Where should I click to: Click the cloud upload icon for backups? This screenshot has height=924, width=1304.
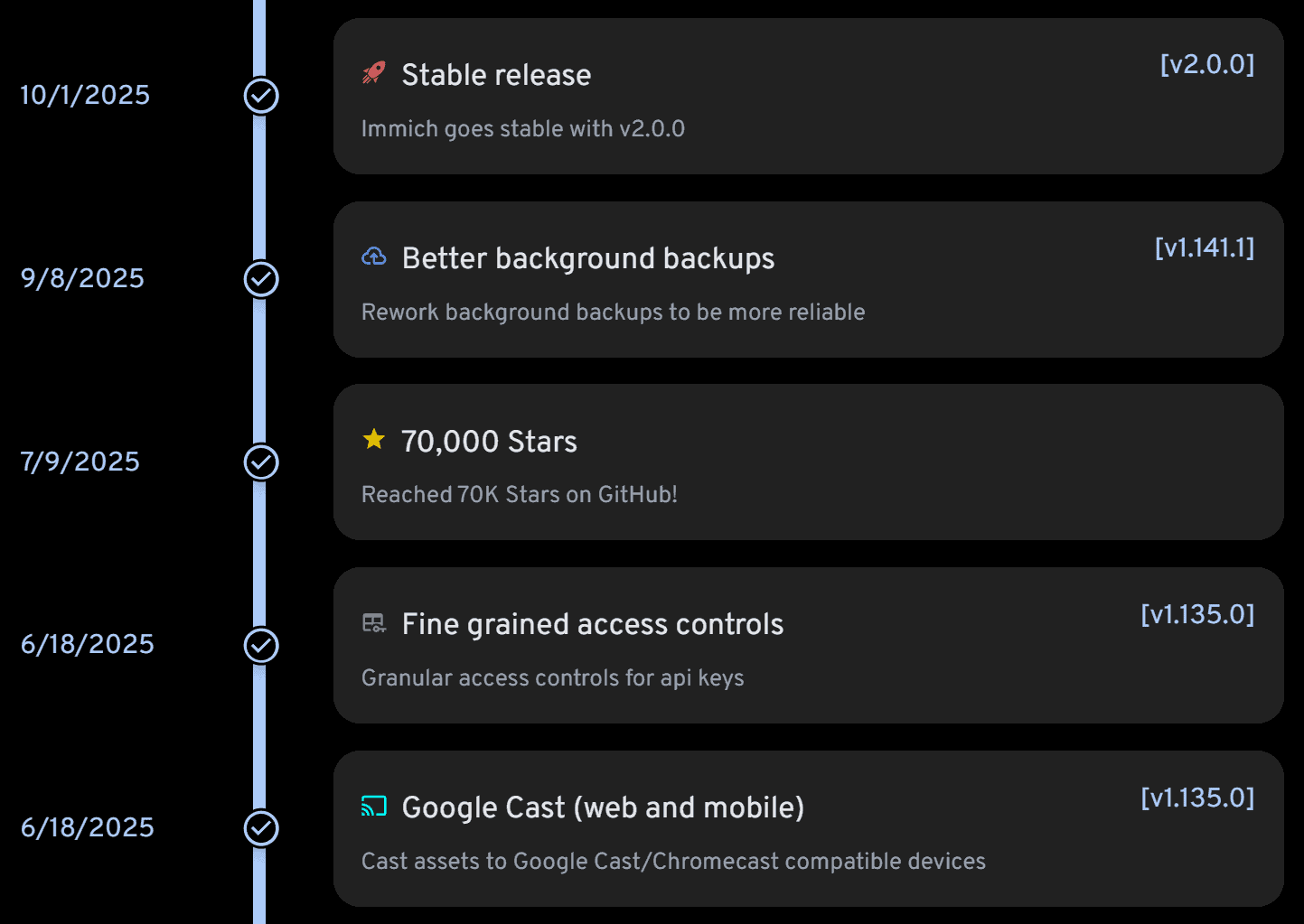tap(373, 257)
